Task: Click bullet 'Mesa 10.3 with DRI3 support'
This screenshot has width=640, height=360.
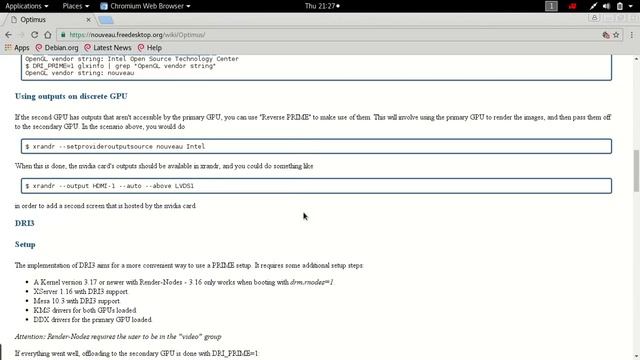Action: tap(76, 301)
